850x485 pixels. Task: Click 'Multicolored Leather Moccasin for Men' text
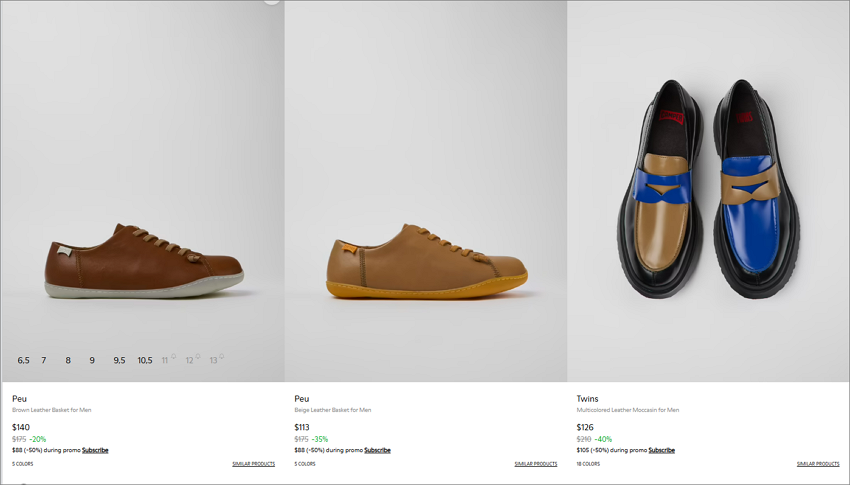tap(628, 410)
